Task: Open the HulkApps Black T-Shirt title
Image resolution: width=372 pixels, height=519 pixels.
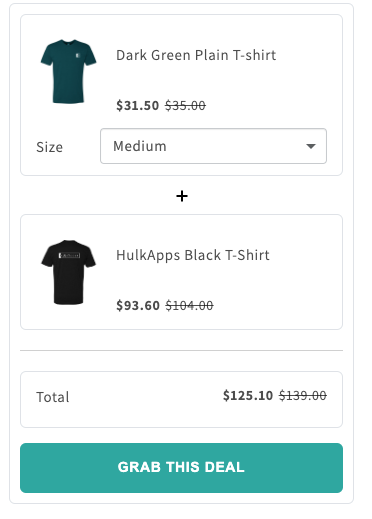Action: coord(193,255)
